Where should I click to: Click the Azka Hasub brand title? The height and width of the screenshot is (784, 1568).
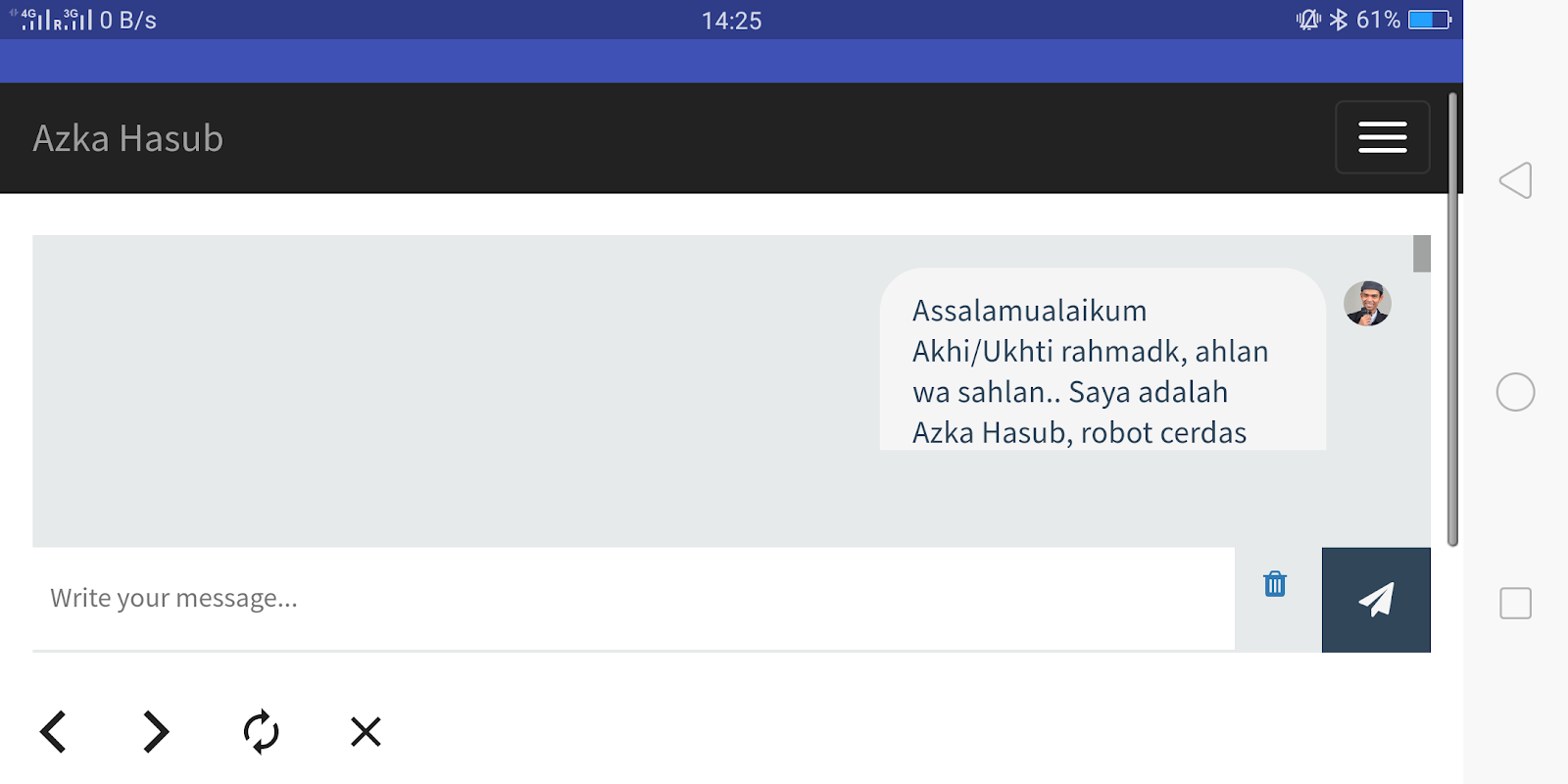point(128,138)
